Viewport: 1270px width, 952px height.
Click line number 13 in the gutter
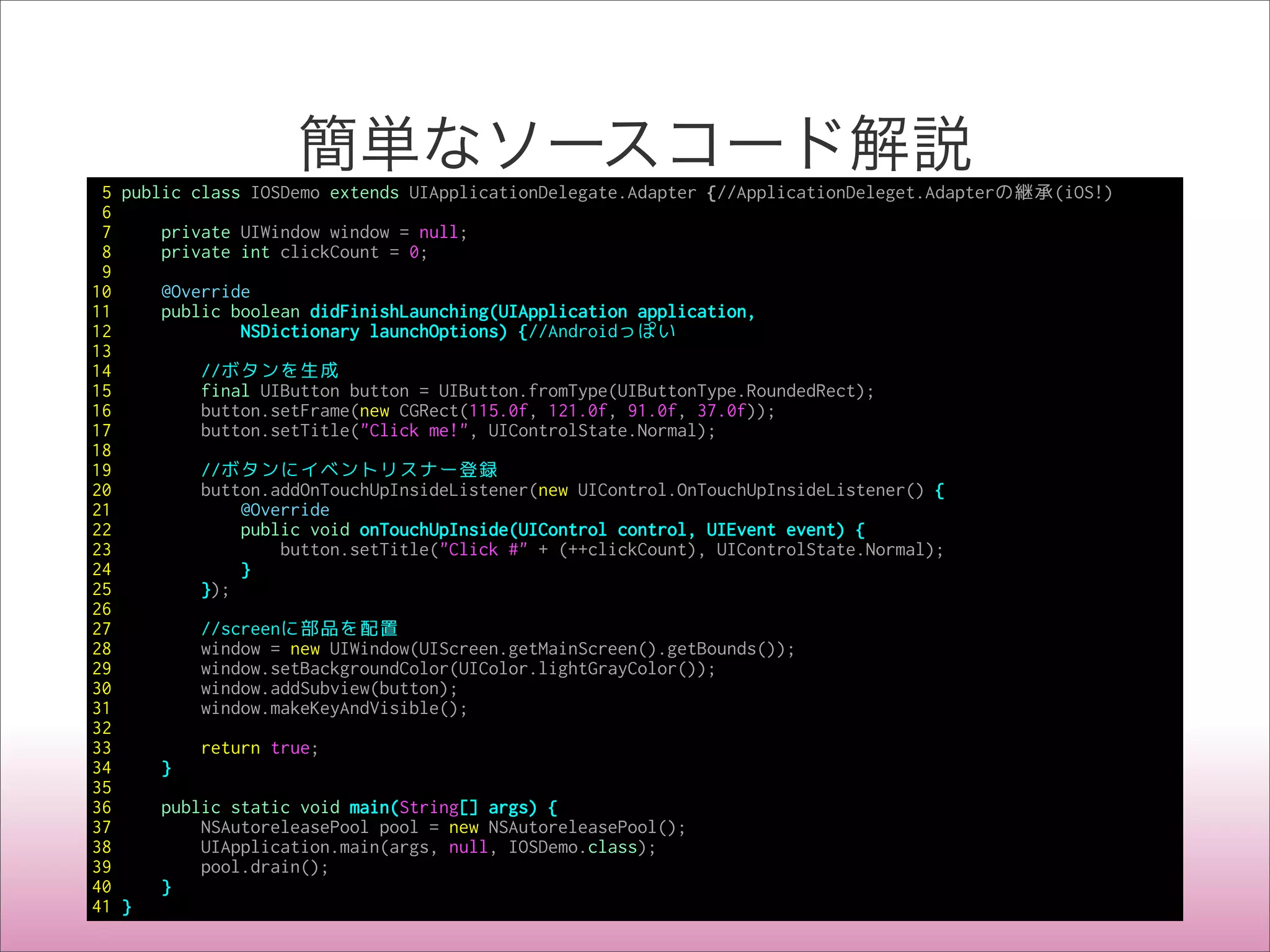pyautogui.click(x=101, y=351)
